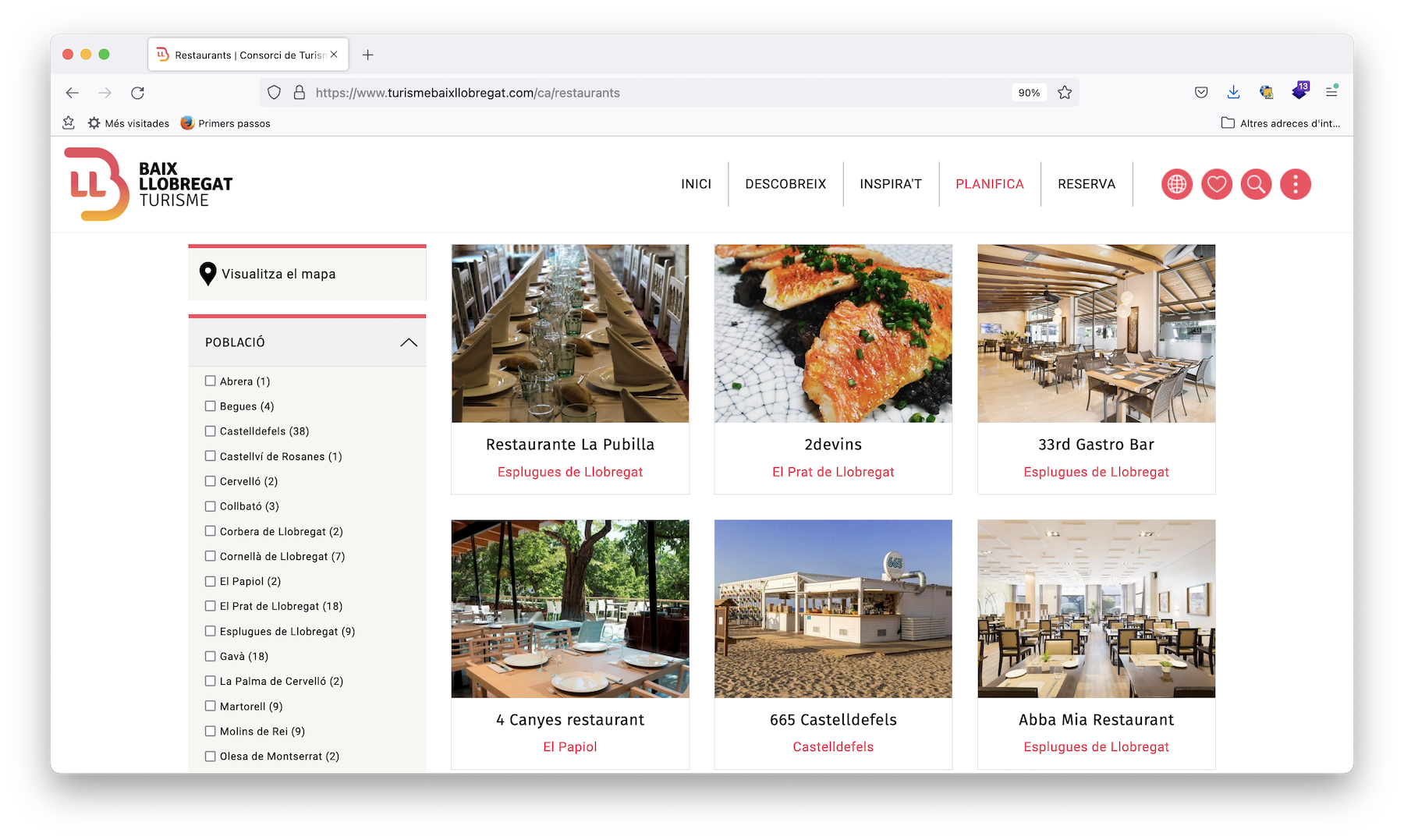Screen dimensions: 1404x840
Task: Open the 665 Castelldefels beach photo
Action: pos(832,608)
